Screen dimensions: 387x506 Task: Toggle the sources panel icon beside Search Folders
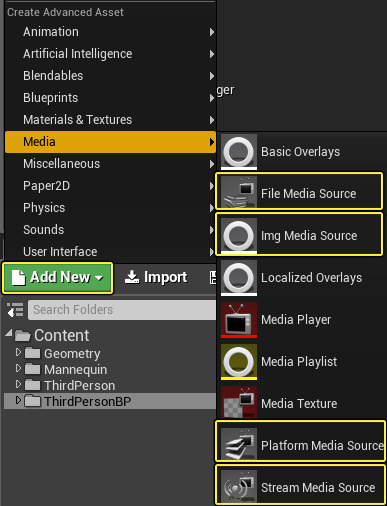(15, 310)
